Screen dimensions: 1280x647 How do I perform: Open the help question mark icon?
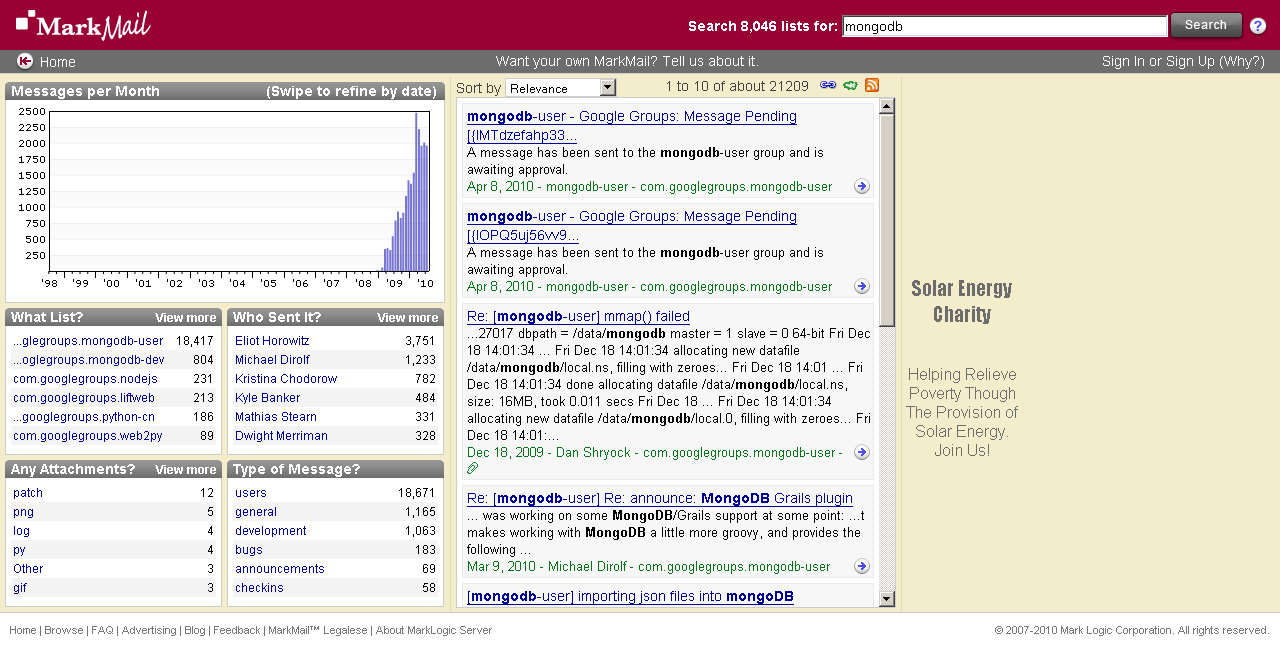[x=1258, y=26]
